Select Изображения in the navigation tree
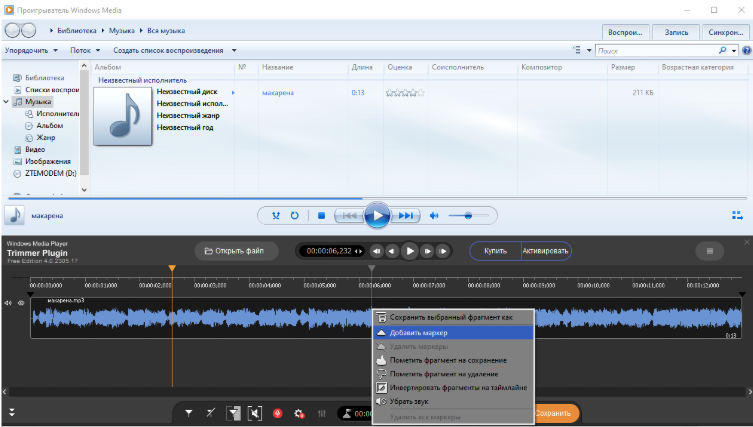753x427 pixels. [x=42, y=161]
